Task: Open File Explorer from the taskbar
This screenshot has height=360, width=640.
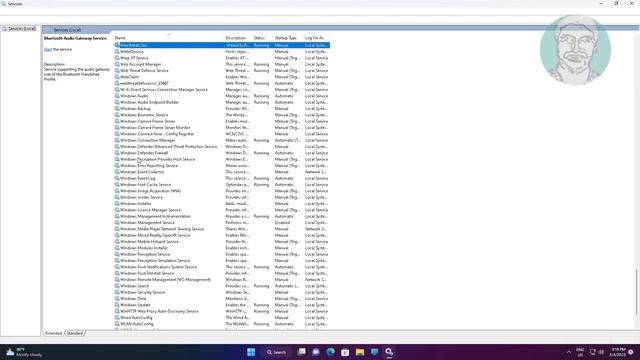Action: pyautogui.click(x=360, y=352)
